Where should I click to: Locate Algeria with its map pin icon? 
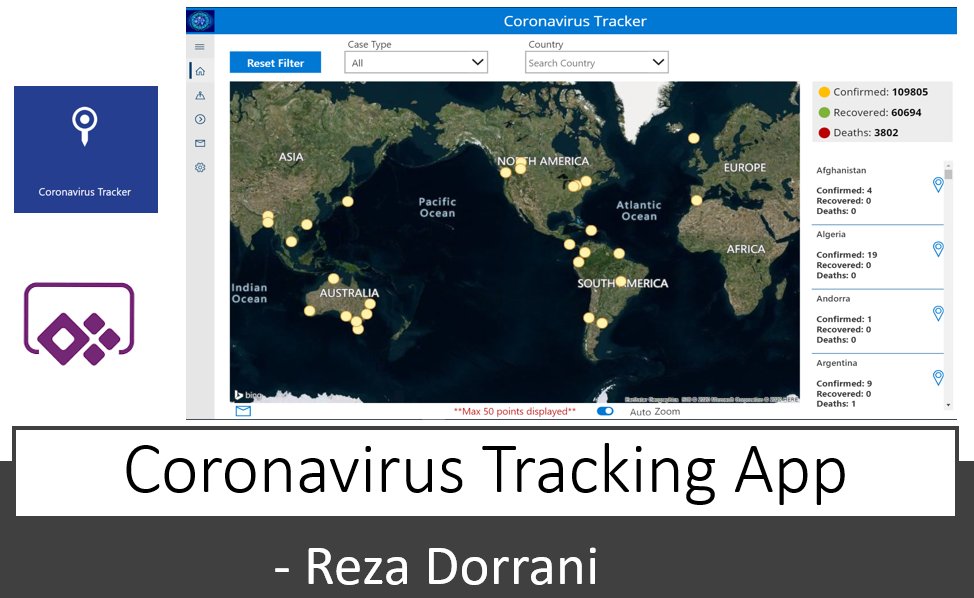[938, 249]
